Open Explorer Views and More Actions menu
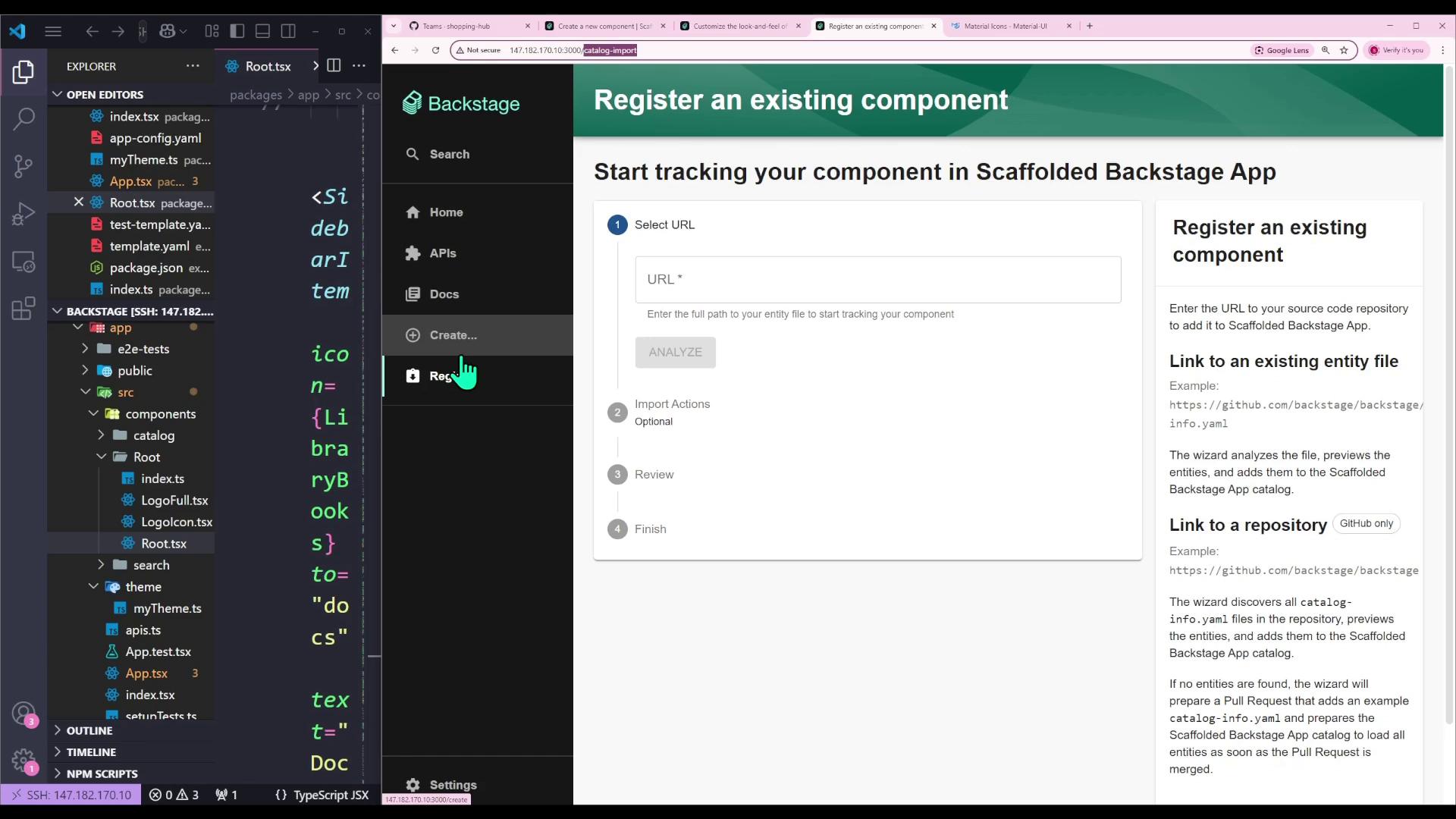The width and height of the screenshot is (1456, 819). tap(193, 66)
